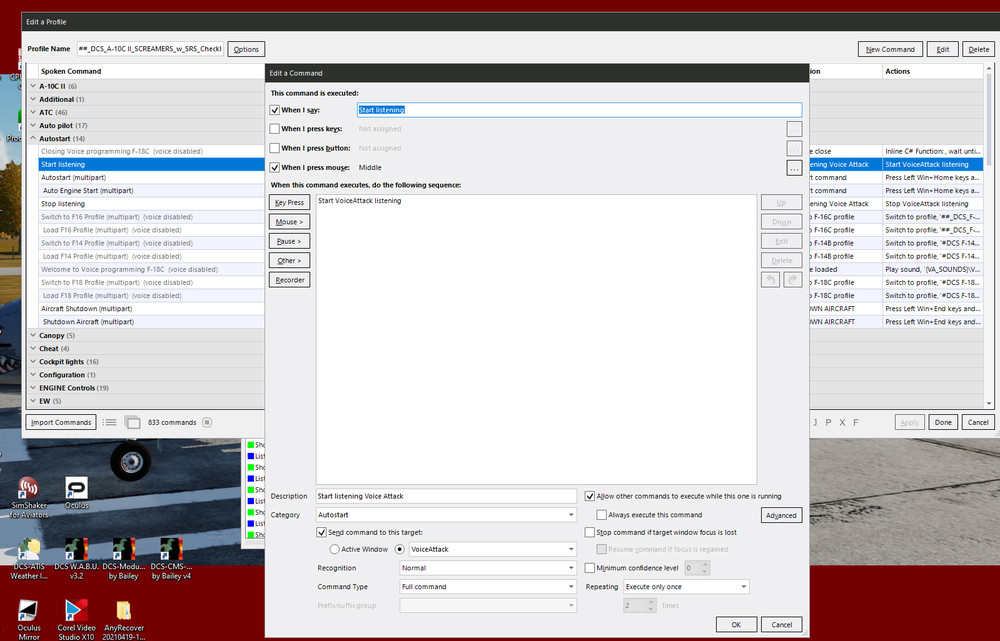This screenshot has height=641, width=1000.
Task: Open the 'Key Press' action button
Action: (289, 202)
